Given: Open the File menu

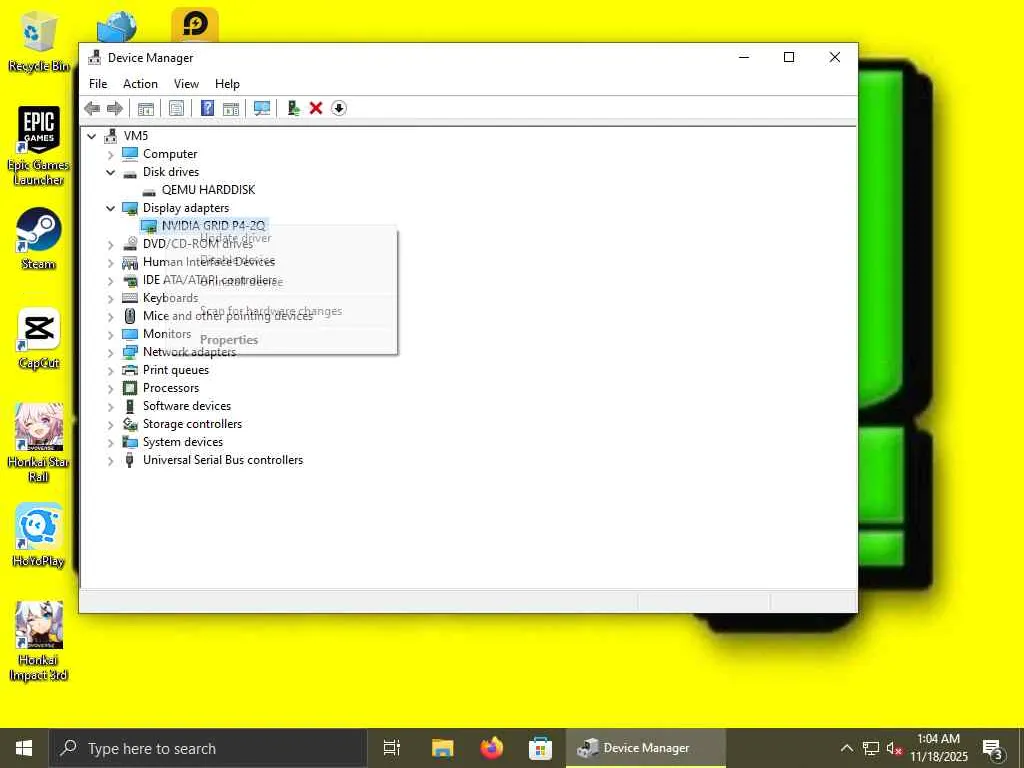Looking at the screenshot, I should (x=98, y=84).
